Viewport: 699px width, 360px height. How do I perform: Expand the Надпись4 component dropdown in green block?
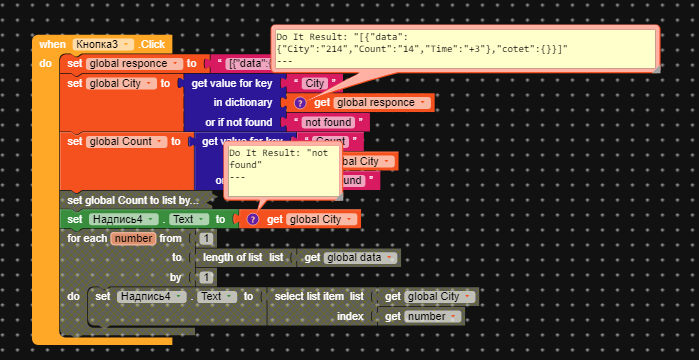(x=123, y=219)
